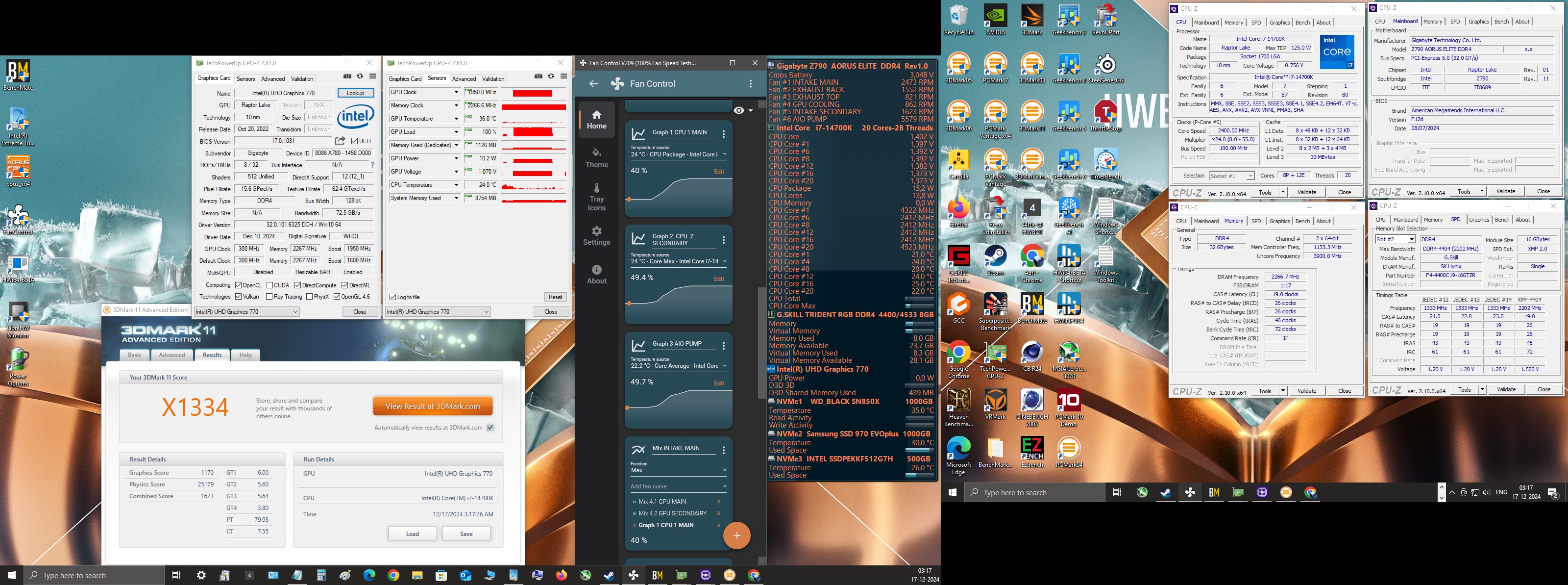Open Microsoft Edge in left taskbar
The height and width of the screenshot is (585, 1568).
click(369, 575)
